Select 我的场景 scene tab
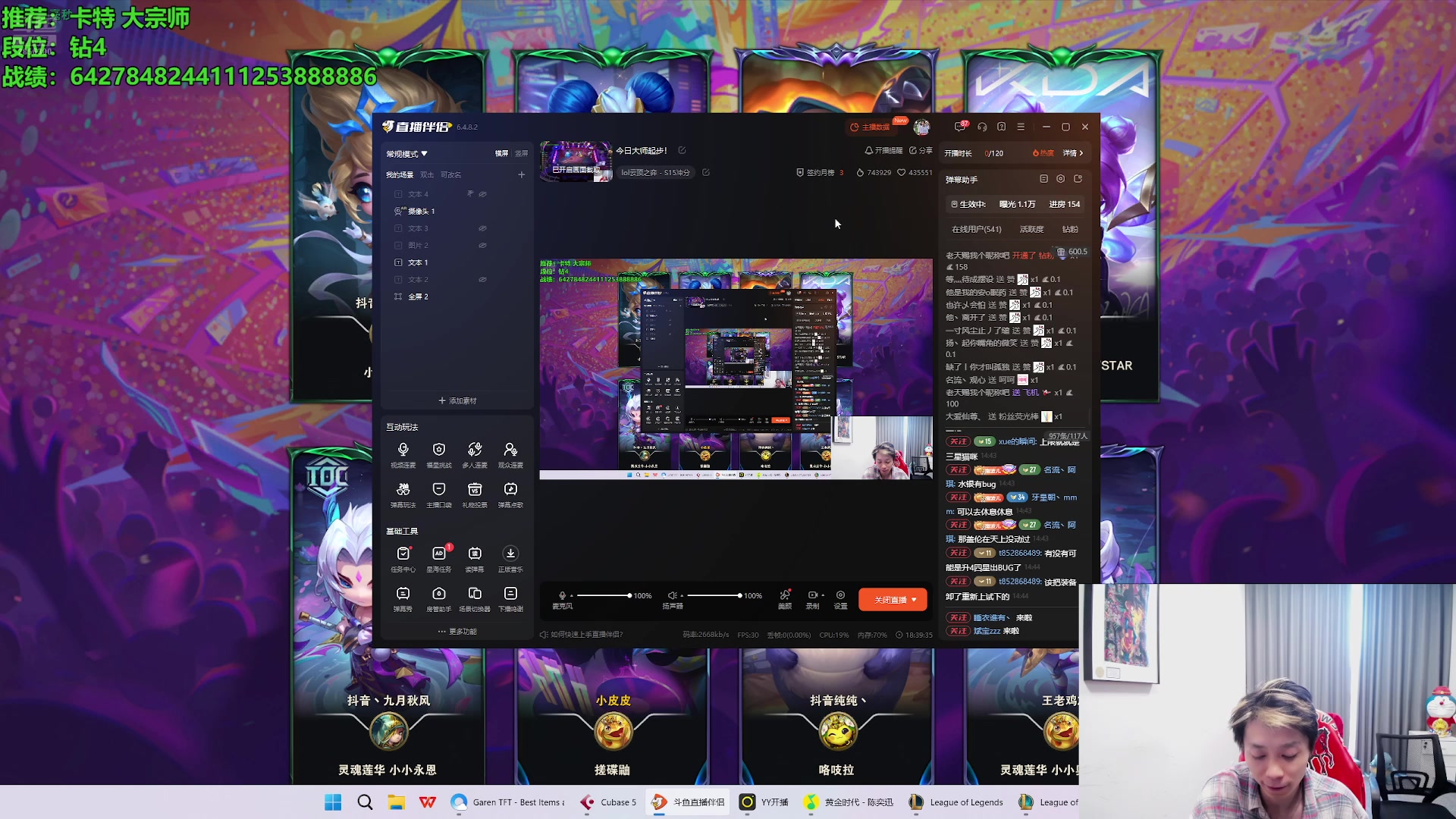The height and width of the screenshot is (819, 1456). point(400,175)
